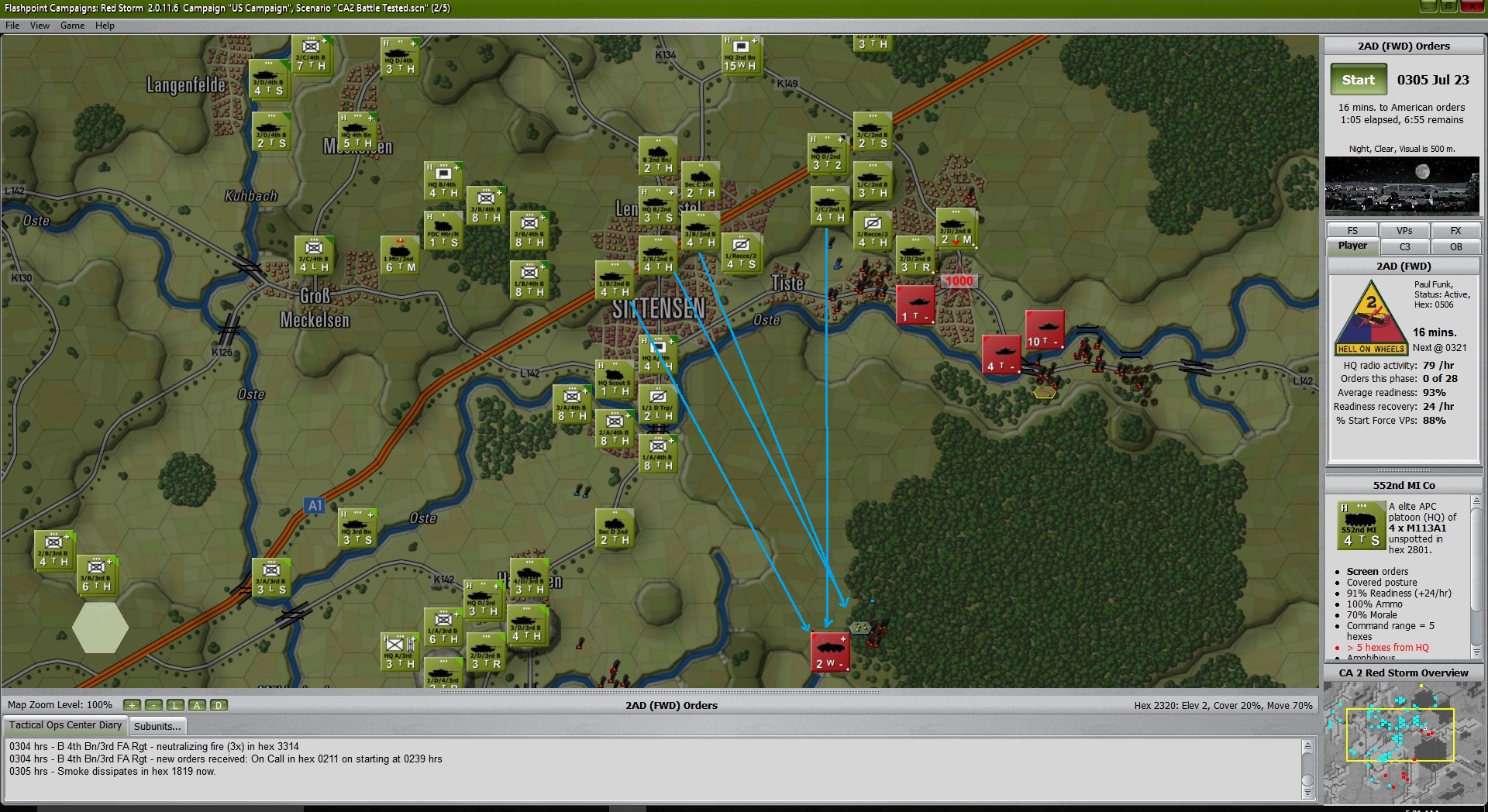The width and height of the screenshot is (1488, 812).
Task: Select the 1 Mtr/2nd mortar unit marked 6 T M
Action: click(x=401, y=256)
